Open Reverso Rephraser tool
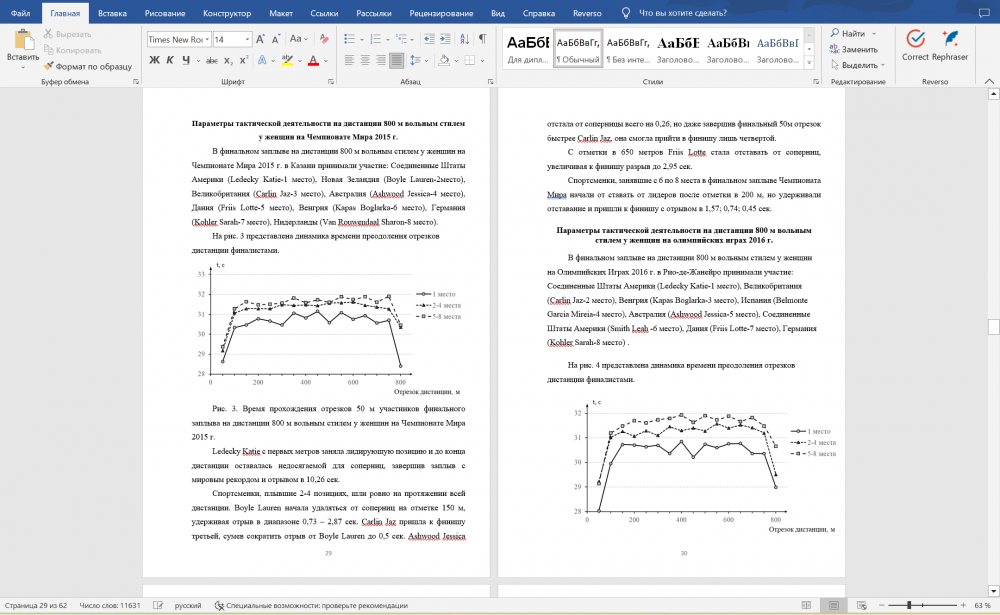The image size is (1000, 615). pos(949,47)
